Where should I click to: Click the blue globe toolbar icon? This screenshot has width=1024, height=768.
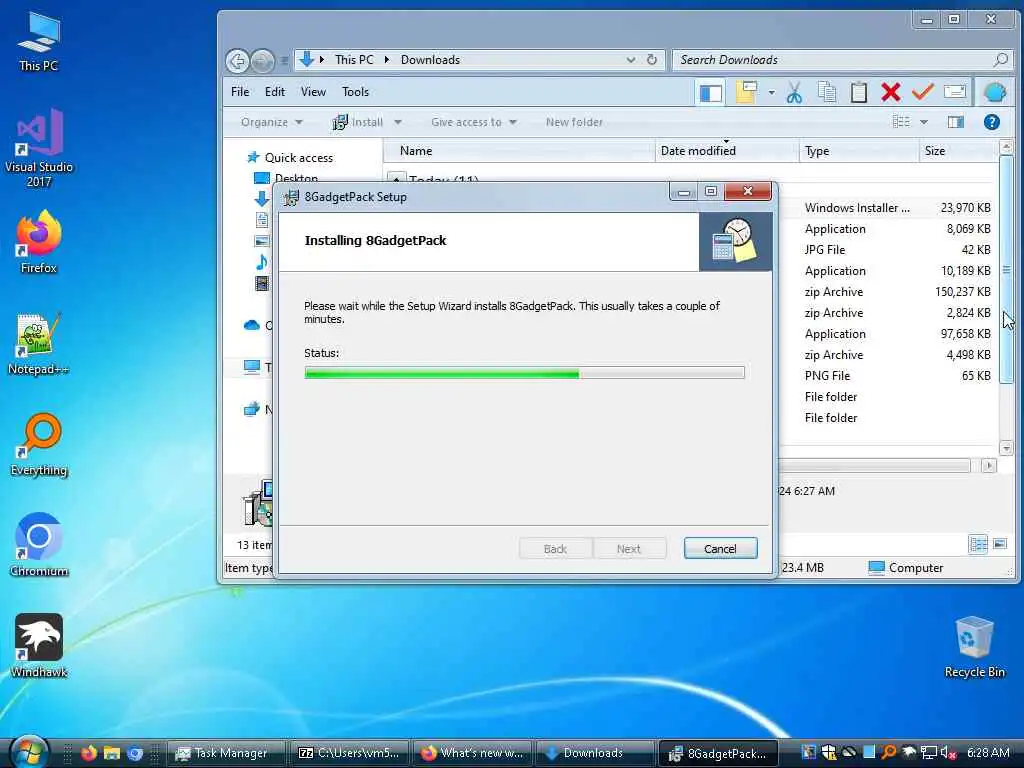click(x=995, y=93)
